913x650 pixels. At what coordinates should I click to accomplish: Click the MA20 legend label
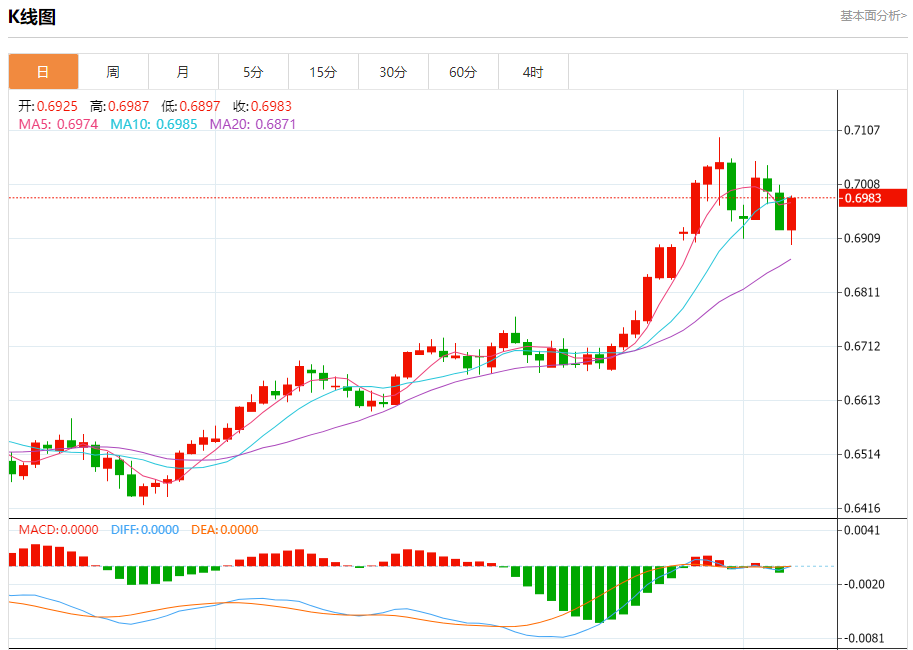tap(252, 124)
